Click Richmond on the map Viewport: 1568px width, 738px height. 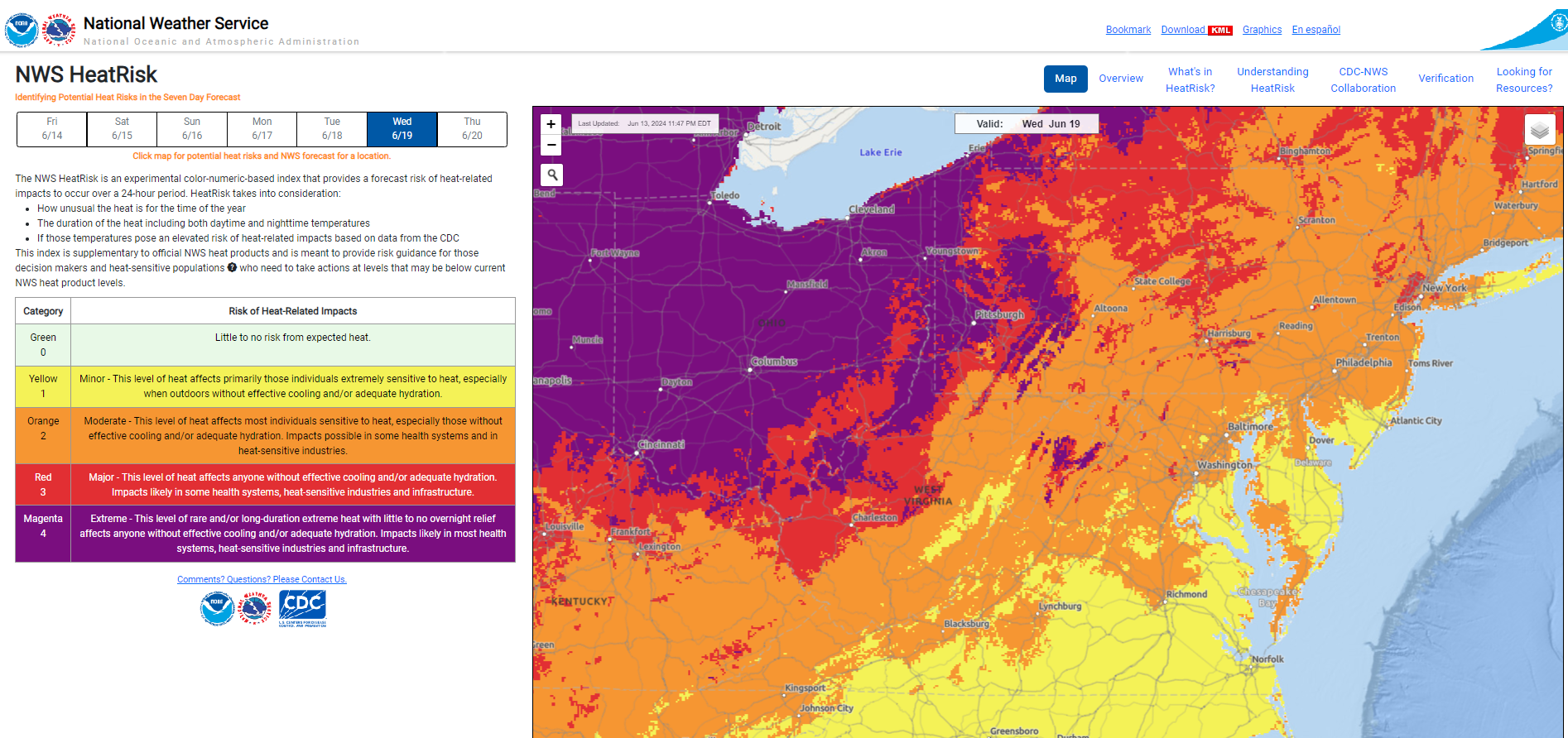coord(1186,594)
